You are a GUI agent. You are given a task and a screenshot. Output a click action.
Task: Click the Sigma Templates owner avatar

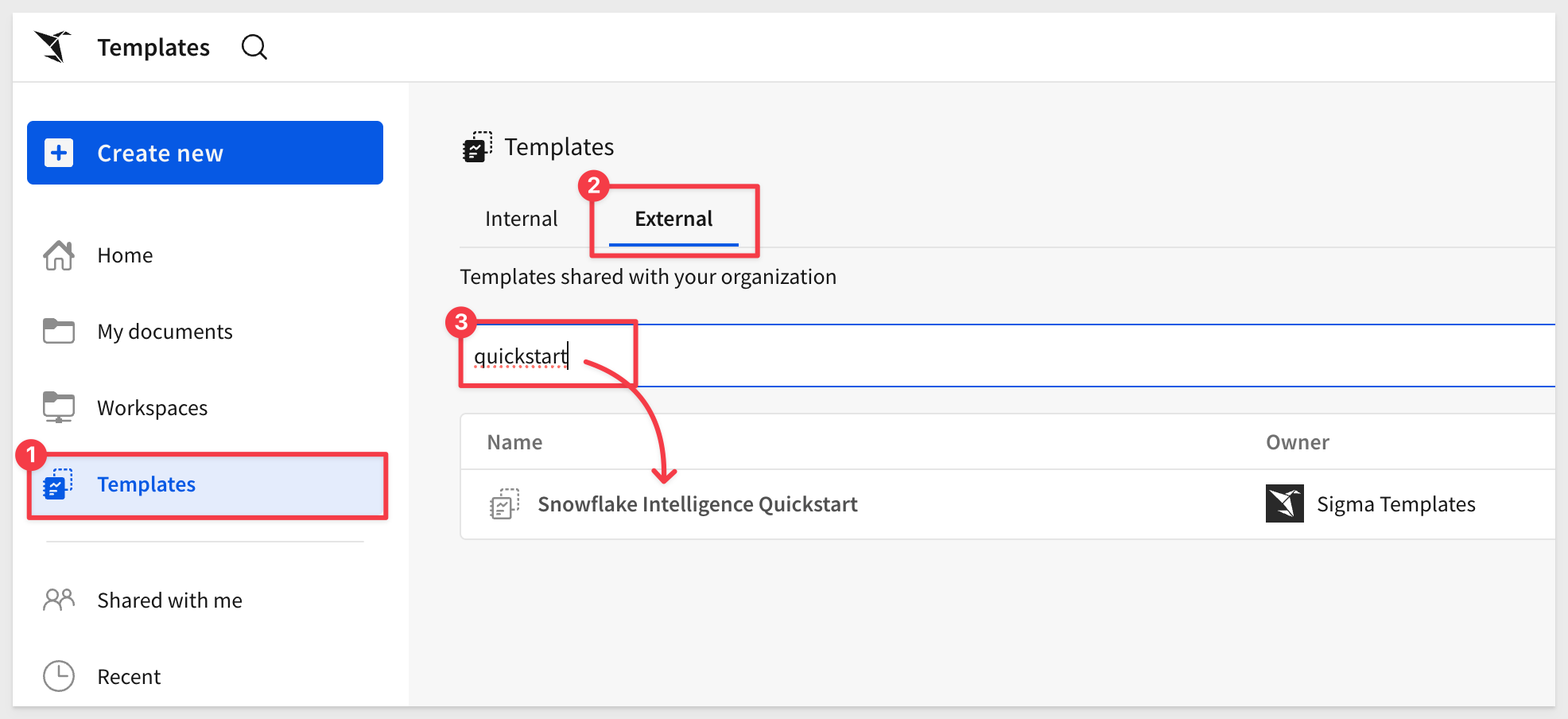[x=1284, y=504]
